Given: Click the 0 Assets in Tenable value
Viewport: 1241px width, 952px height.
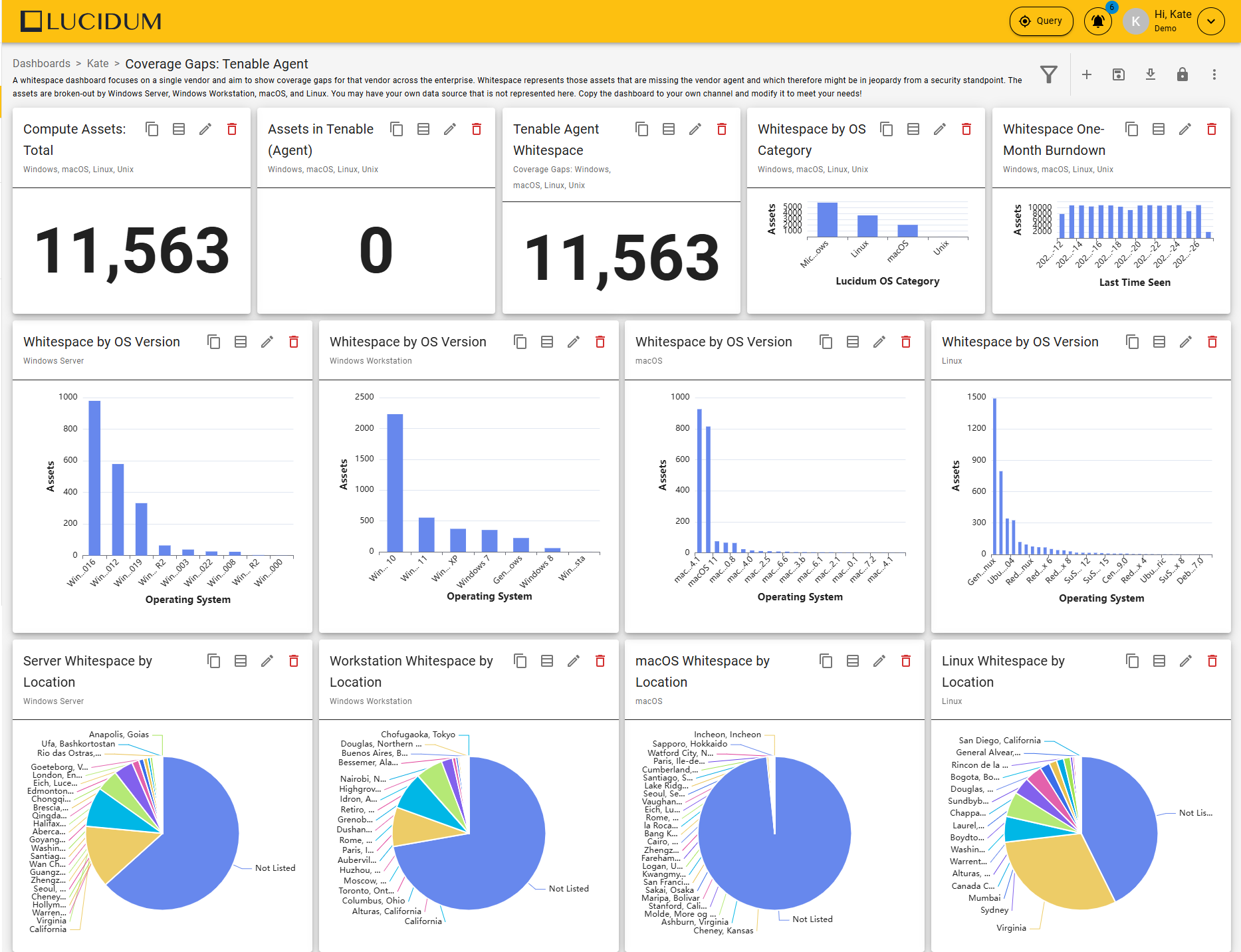Looking at the screenshot, I should click(x=376, y=250).
